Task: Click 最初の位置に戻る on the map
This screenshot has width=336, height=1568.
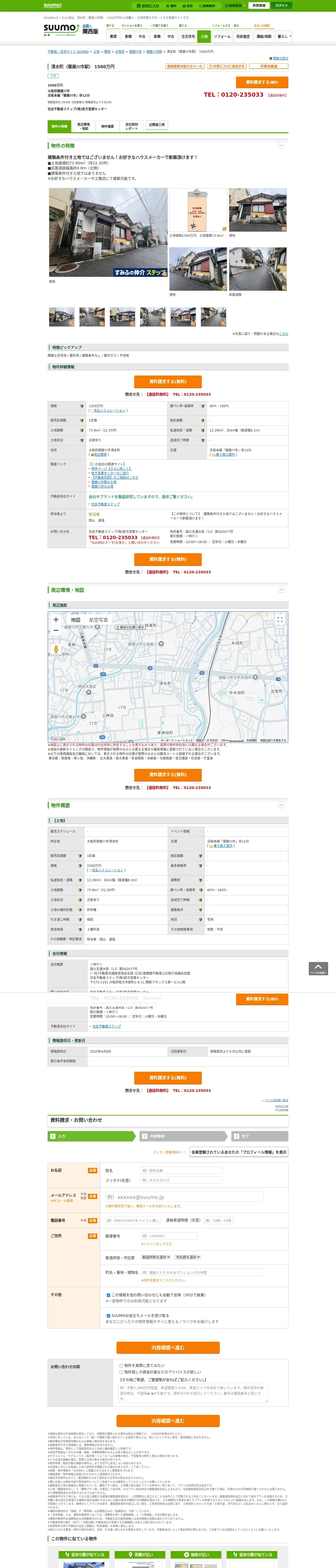Action: coord(131,627)
